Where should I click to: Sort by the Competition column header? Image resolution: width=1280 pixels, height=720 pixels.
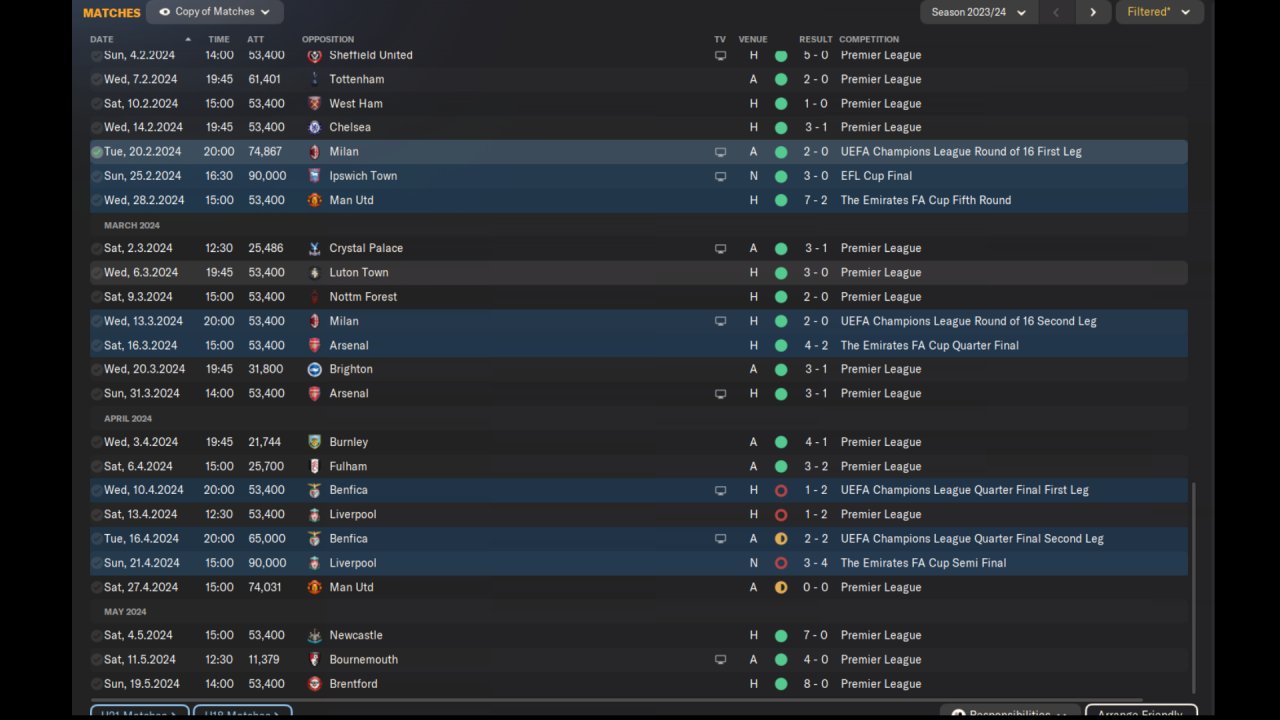click(x=869, y=40)
